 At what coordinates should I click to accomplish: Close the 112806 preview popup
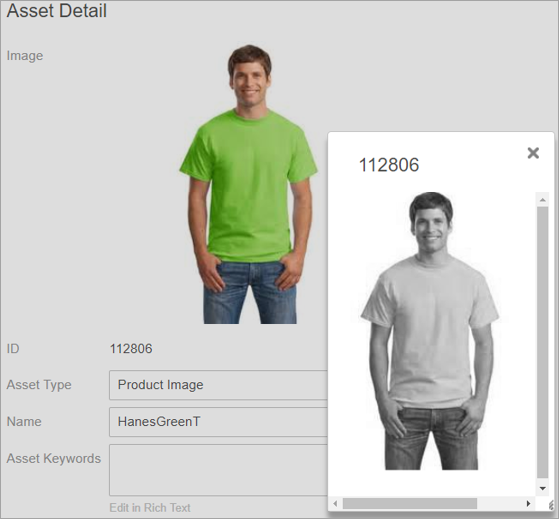[533, 153]
